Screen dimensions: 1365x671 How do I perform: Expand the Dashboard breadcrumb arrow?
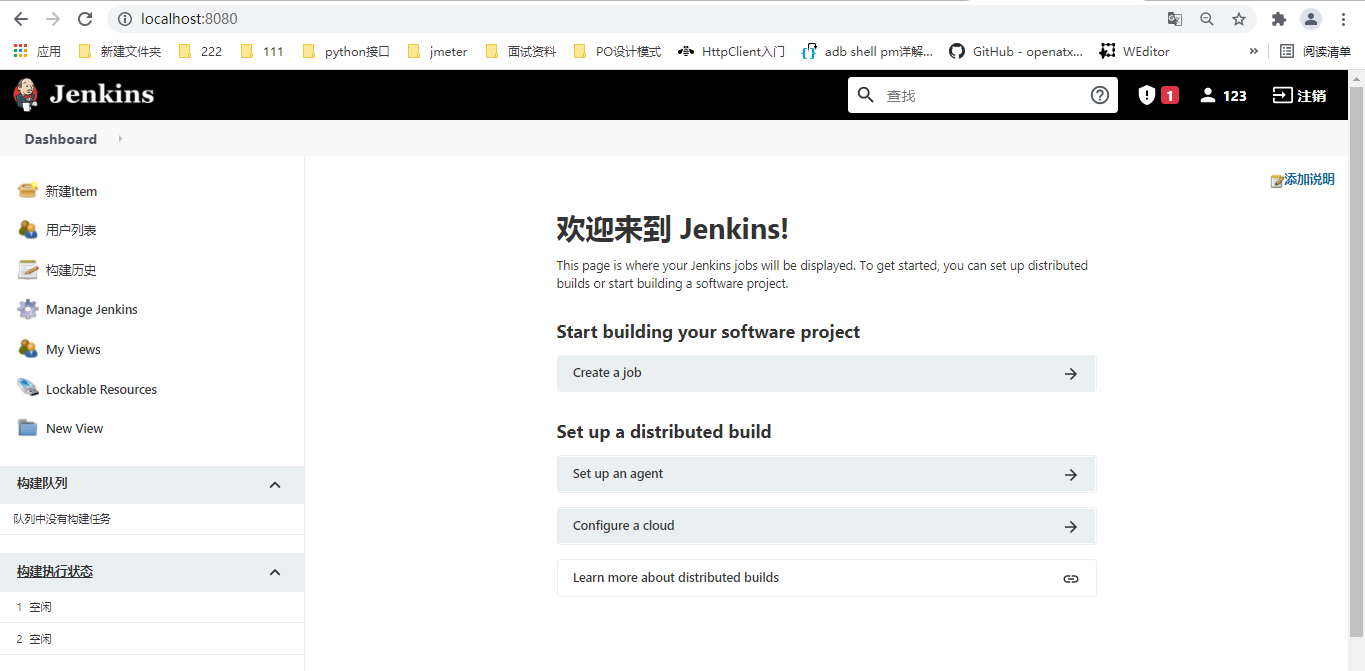pyautogui.click(x=120, y=139)
